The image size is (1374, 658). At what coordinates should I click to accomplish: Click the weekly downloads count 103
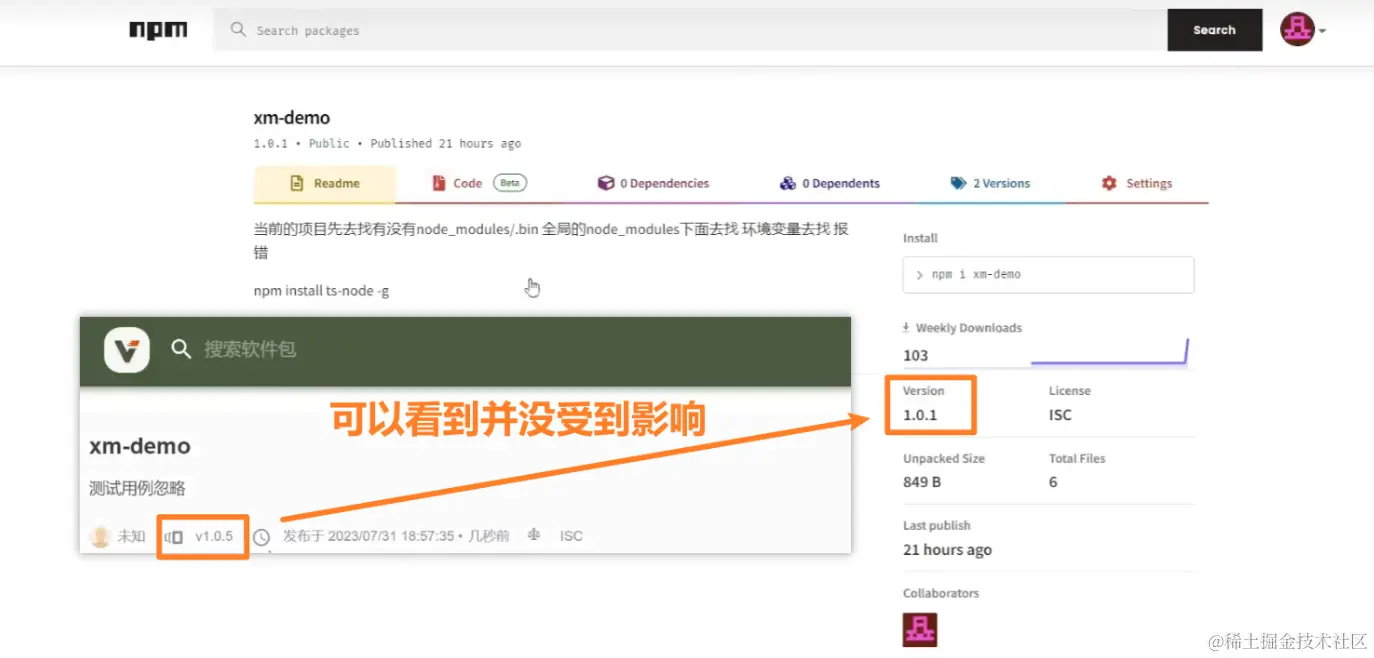(x=916, y=355)
